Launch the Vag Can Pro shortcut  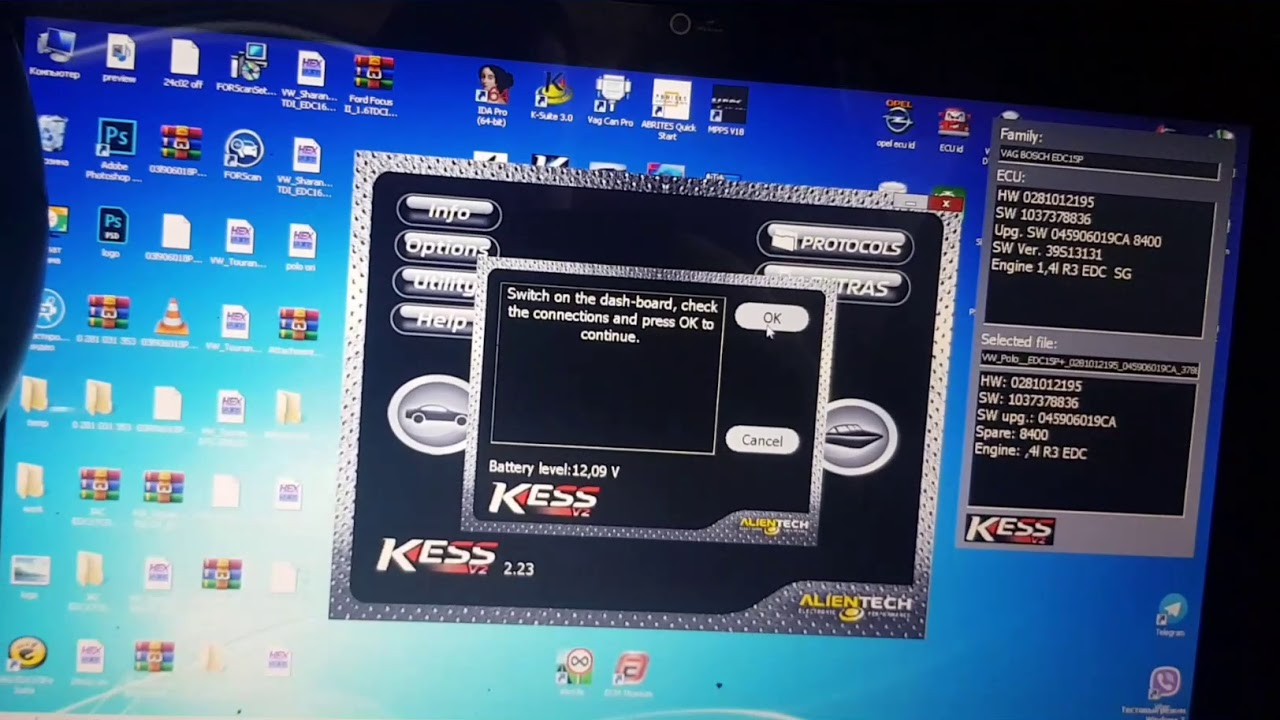pyautogui.click(x=609, y=101)
